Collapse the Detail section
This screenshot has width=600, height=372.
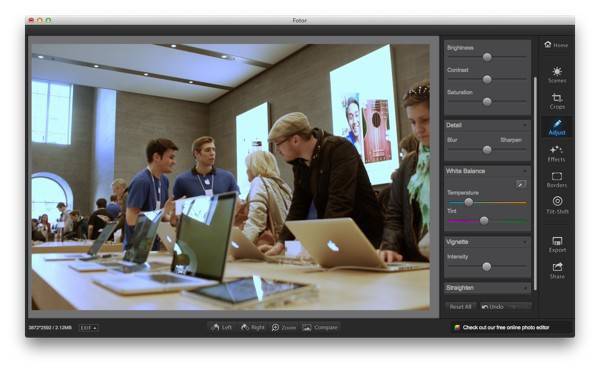click(525, 125)
